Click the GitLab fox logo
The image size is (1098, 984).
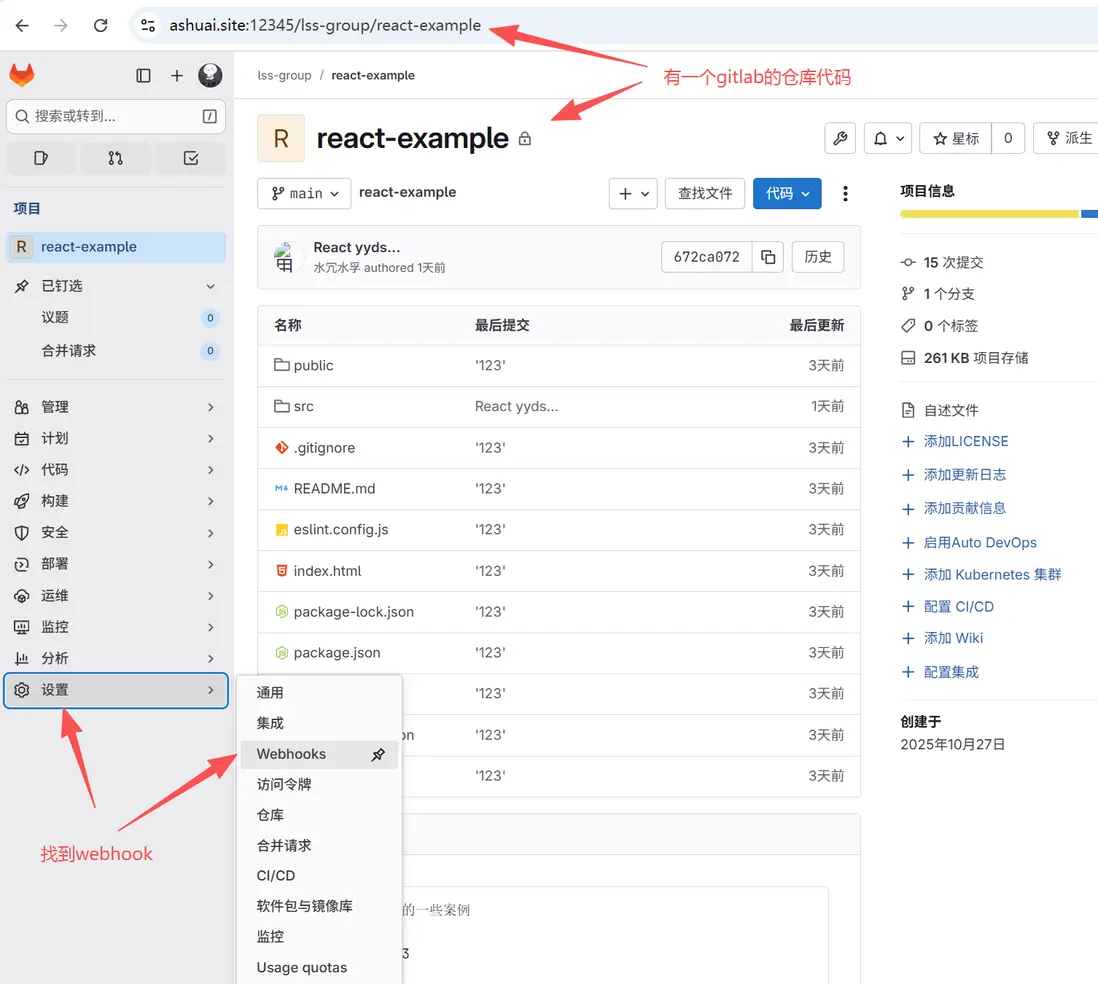point(22,75)
